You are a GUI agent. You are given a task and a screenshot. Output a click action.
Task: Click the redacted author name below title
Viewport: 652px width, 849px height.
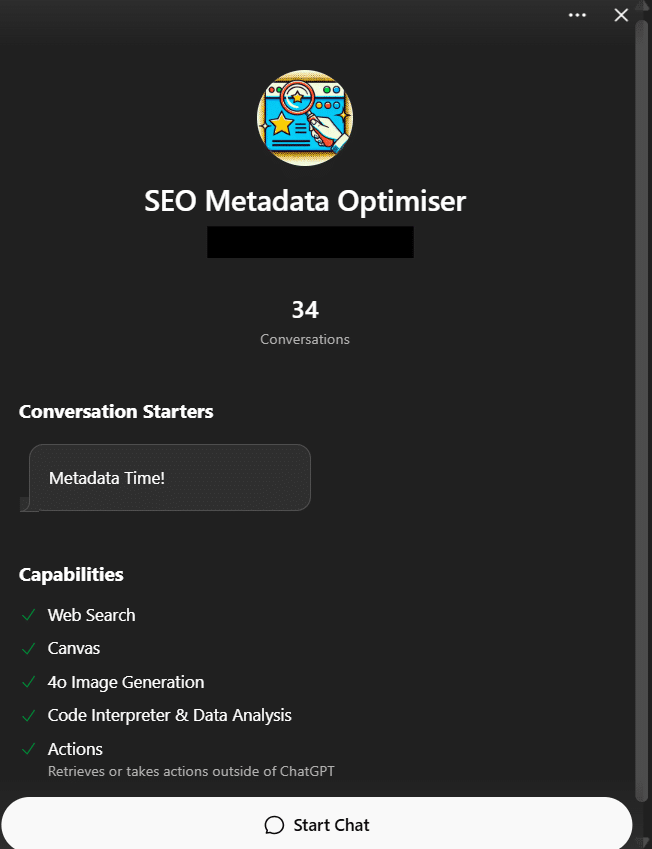tap(310, 242)
